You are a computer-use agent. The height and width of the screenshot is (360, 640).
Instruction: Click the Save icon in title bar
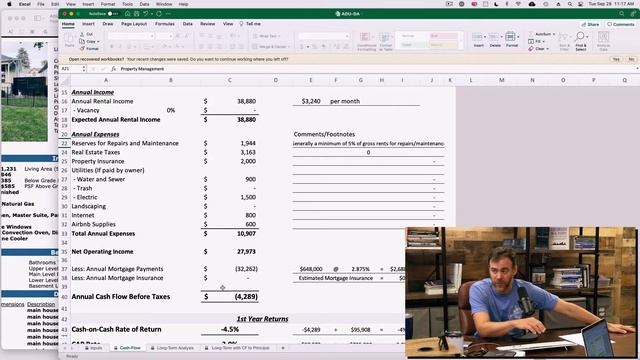click(137, 13)
